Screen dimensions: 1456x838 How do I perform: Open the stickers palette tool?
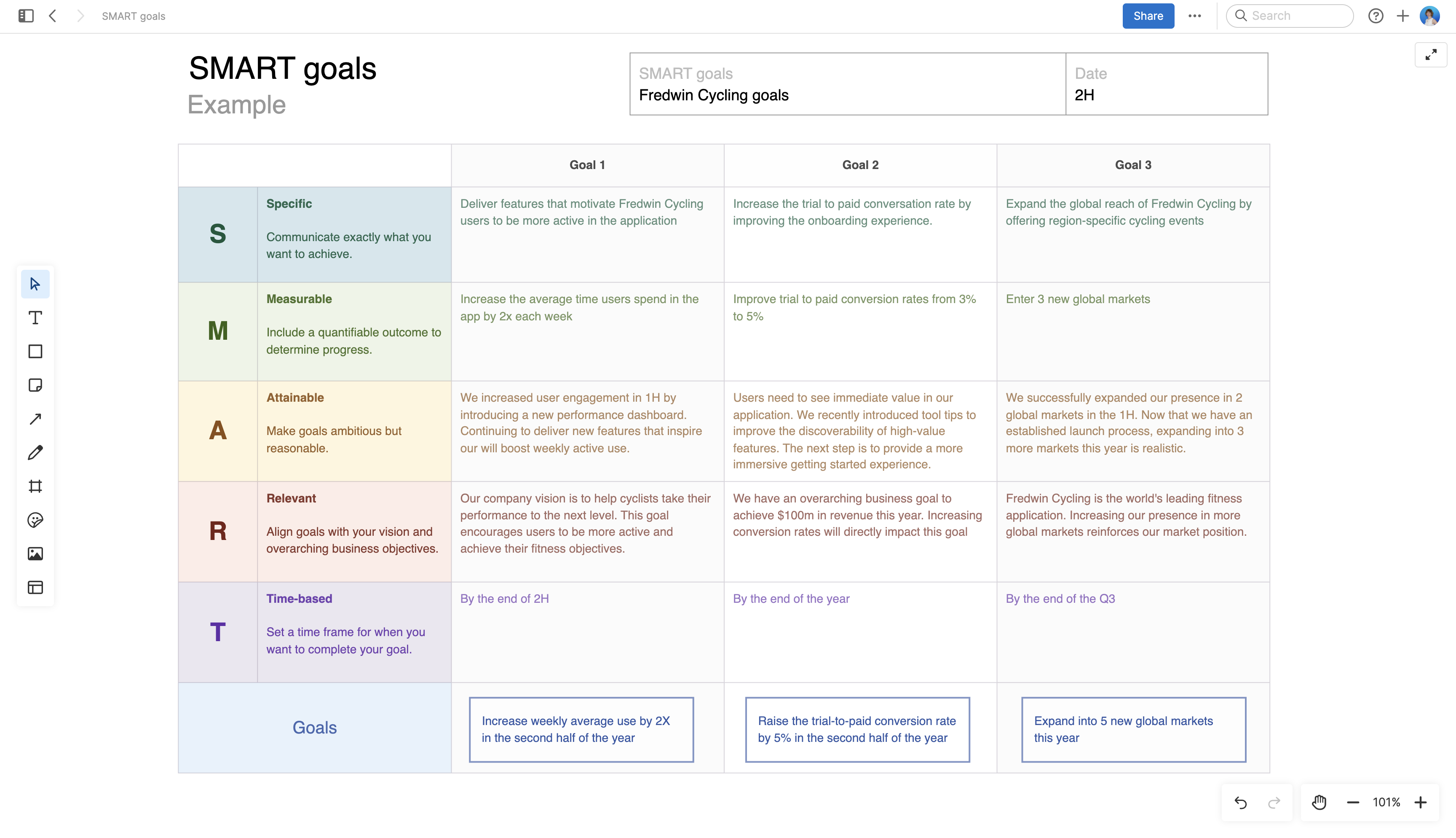click(x=35, y=520)
